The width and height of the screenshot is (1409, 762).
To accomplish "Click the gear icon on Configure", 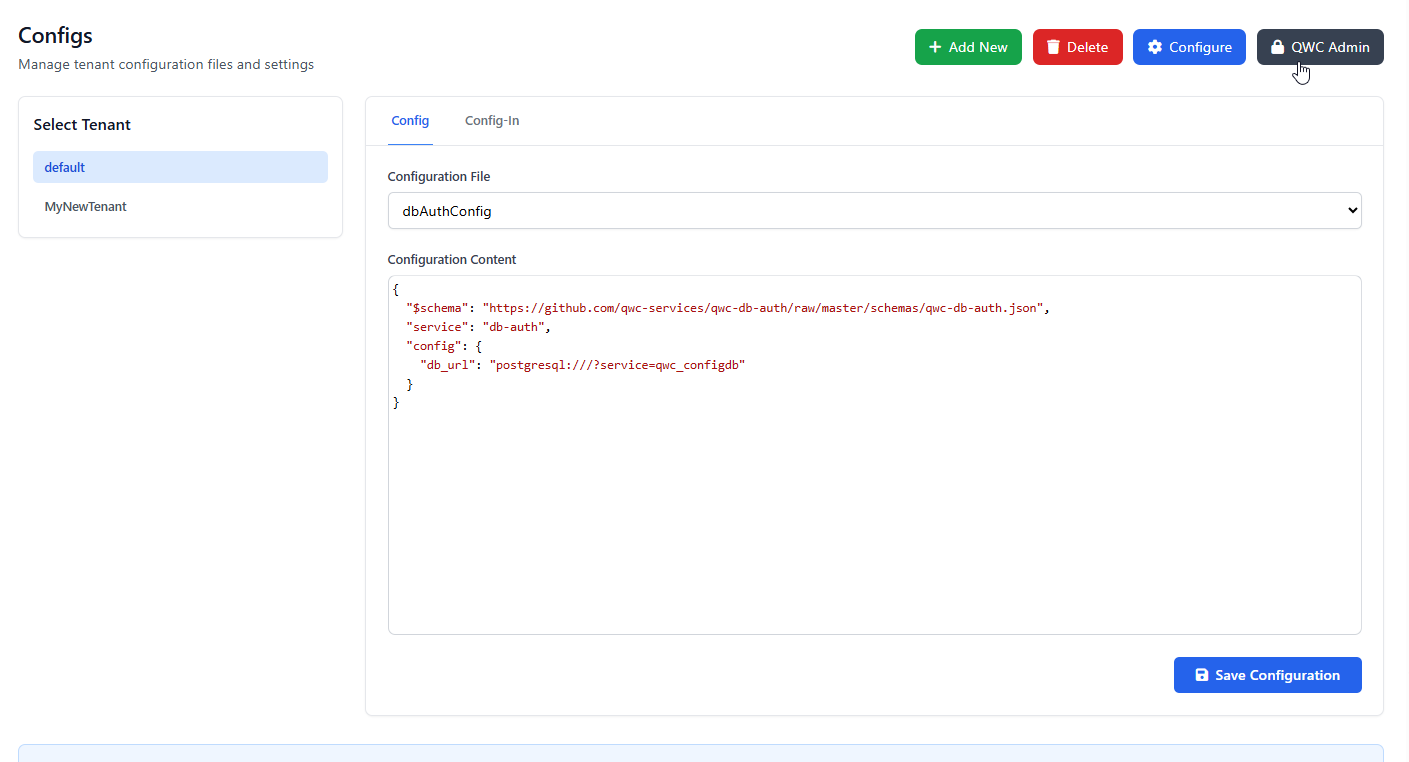I will [1155, 47].
